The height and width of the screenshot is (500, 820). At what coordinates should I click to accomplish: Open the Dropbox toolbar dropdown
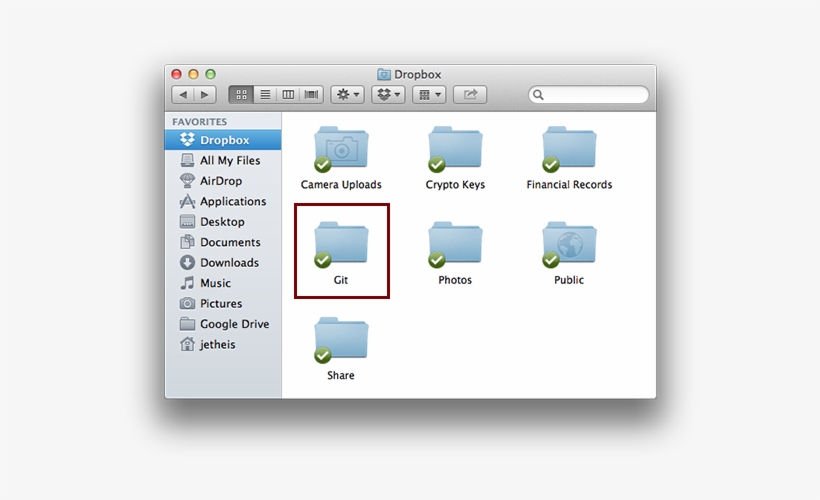click(389, 95)
